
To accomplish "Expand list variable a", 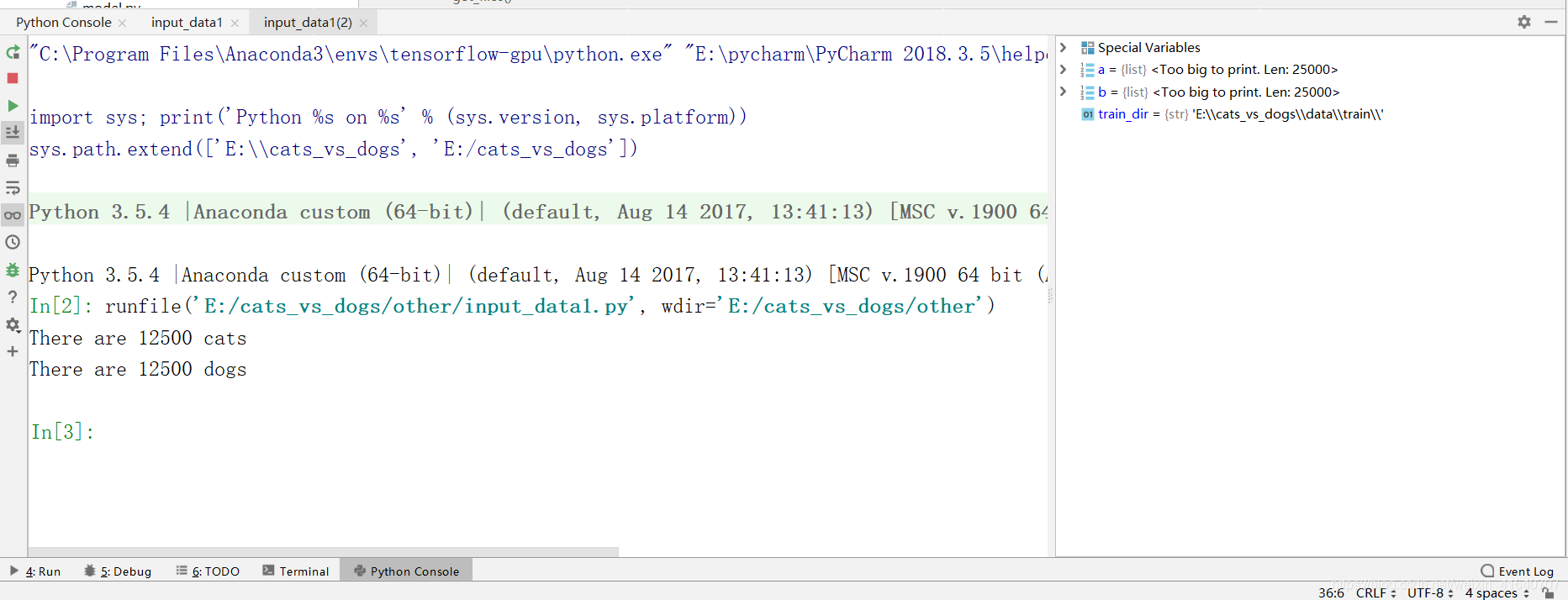I will (1064, 69).
